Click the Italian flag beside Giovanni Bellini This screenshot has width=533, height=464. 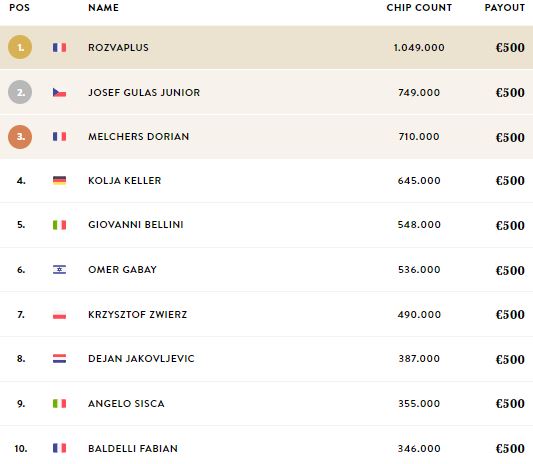click(x=59, y=225)
